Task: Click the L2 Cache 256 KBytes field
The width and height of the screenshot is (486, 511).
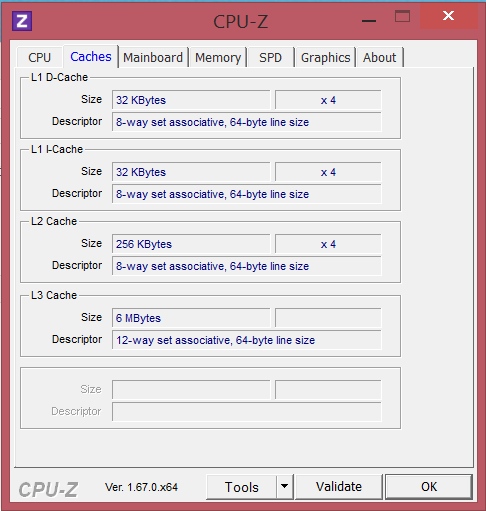Action: point(191,244)
